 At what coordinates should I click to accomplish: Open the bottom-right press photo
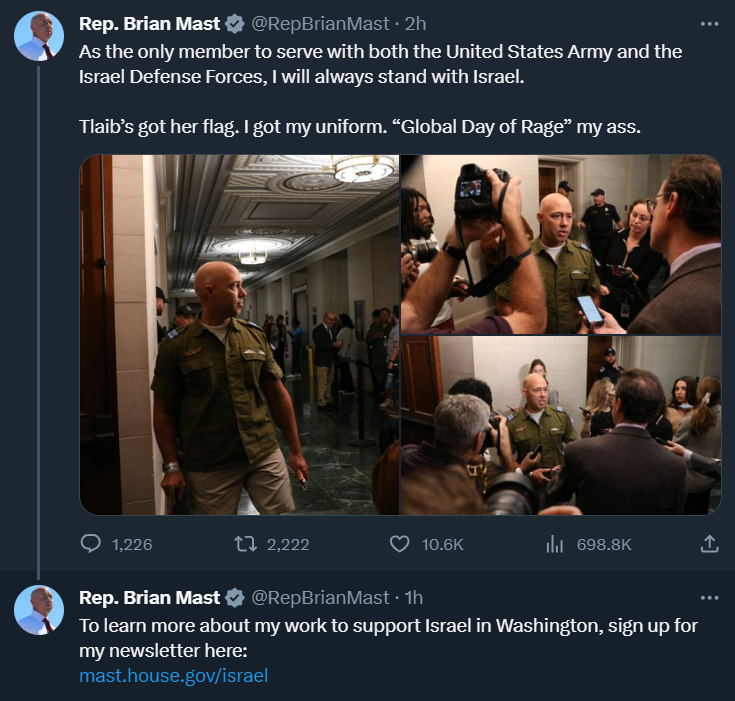click(560, 425)
